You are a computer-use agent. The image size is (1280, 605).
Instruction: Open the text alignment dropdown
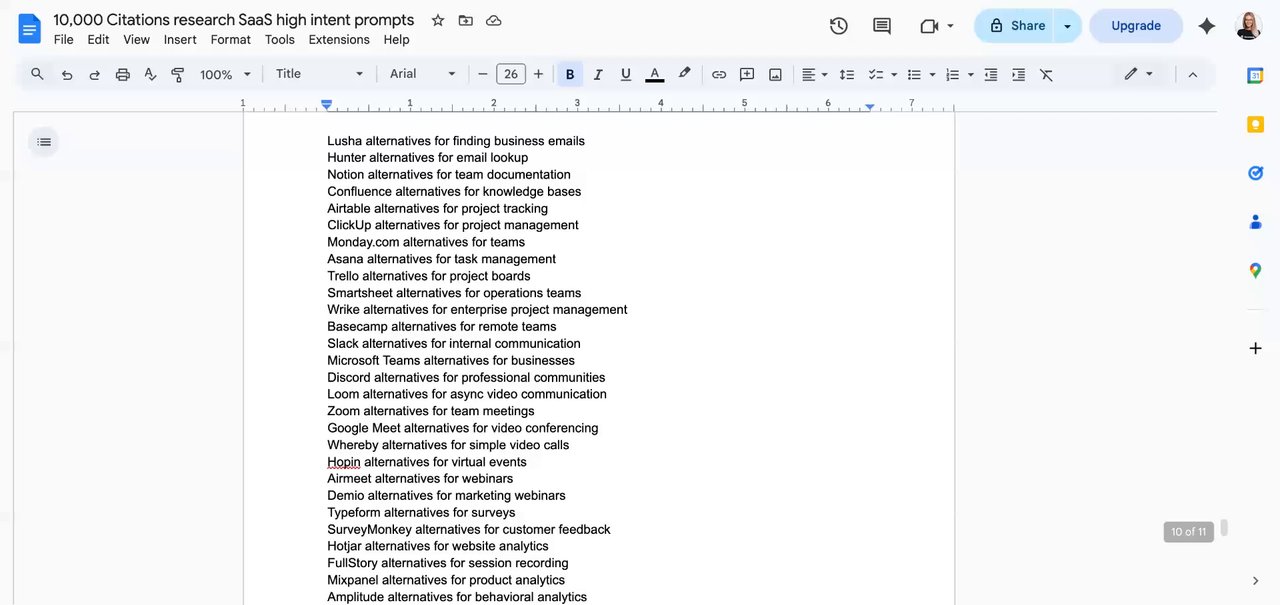pyautogui.click(x=815, y=74)
